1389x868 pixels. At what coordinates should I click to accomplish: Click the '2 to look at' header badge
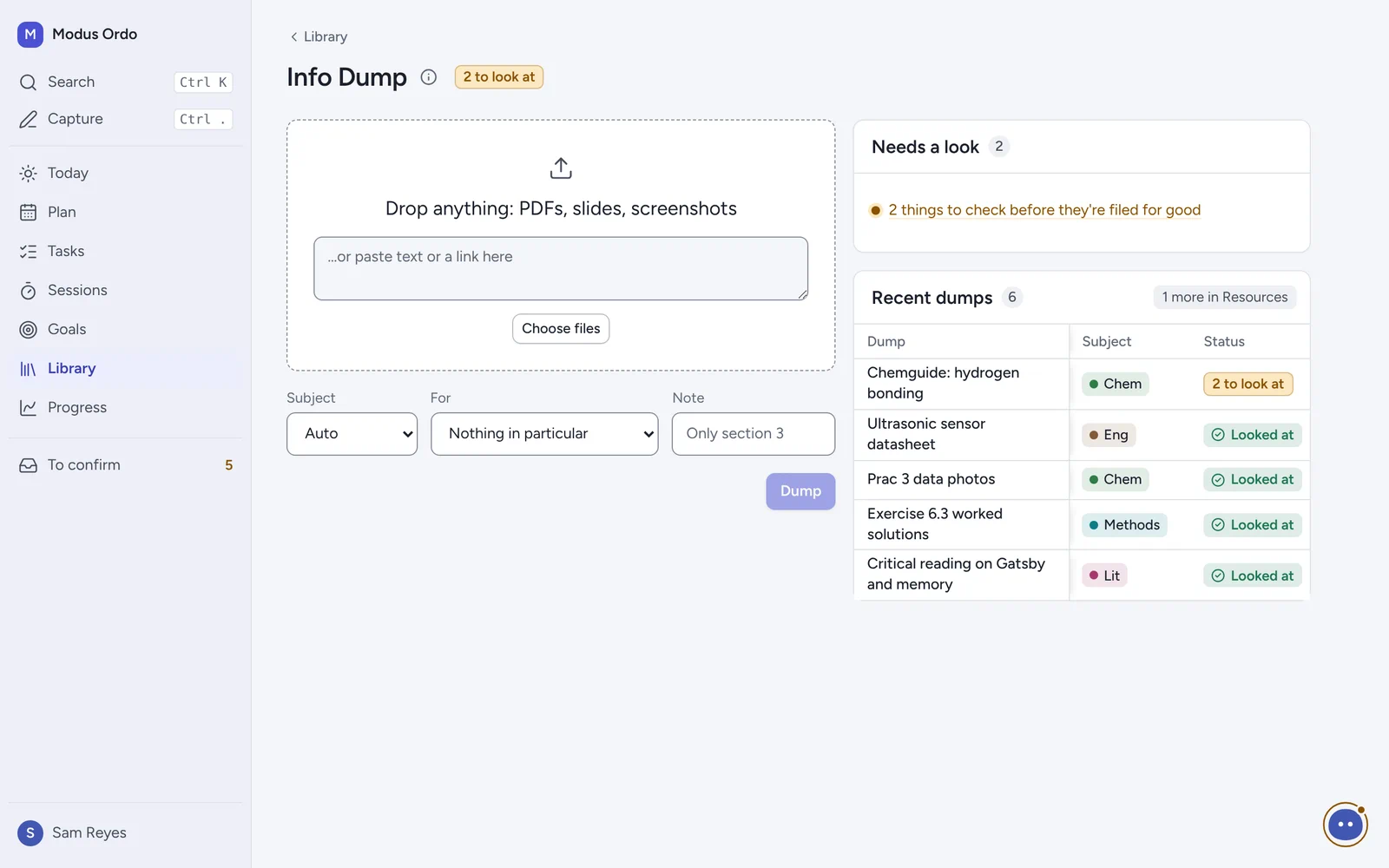point(499,77)
